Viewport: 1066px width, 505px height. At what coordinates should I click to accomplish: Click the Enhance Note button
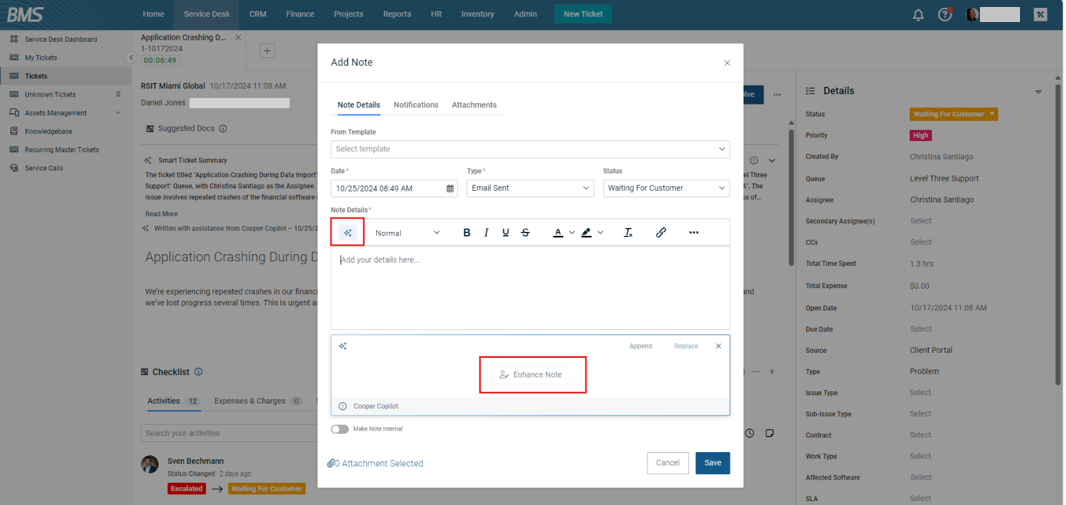coord(532,375)
